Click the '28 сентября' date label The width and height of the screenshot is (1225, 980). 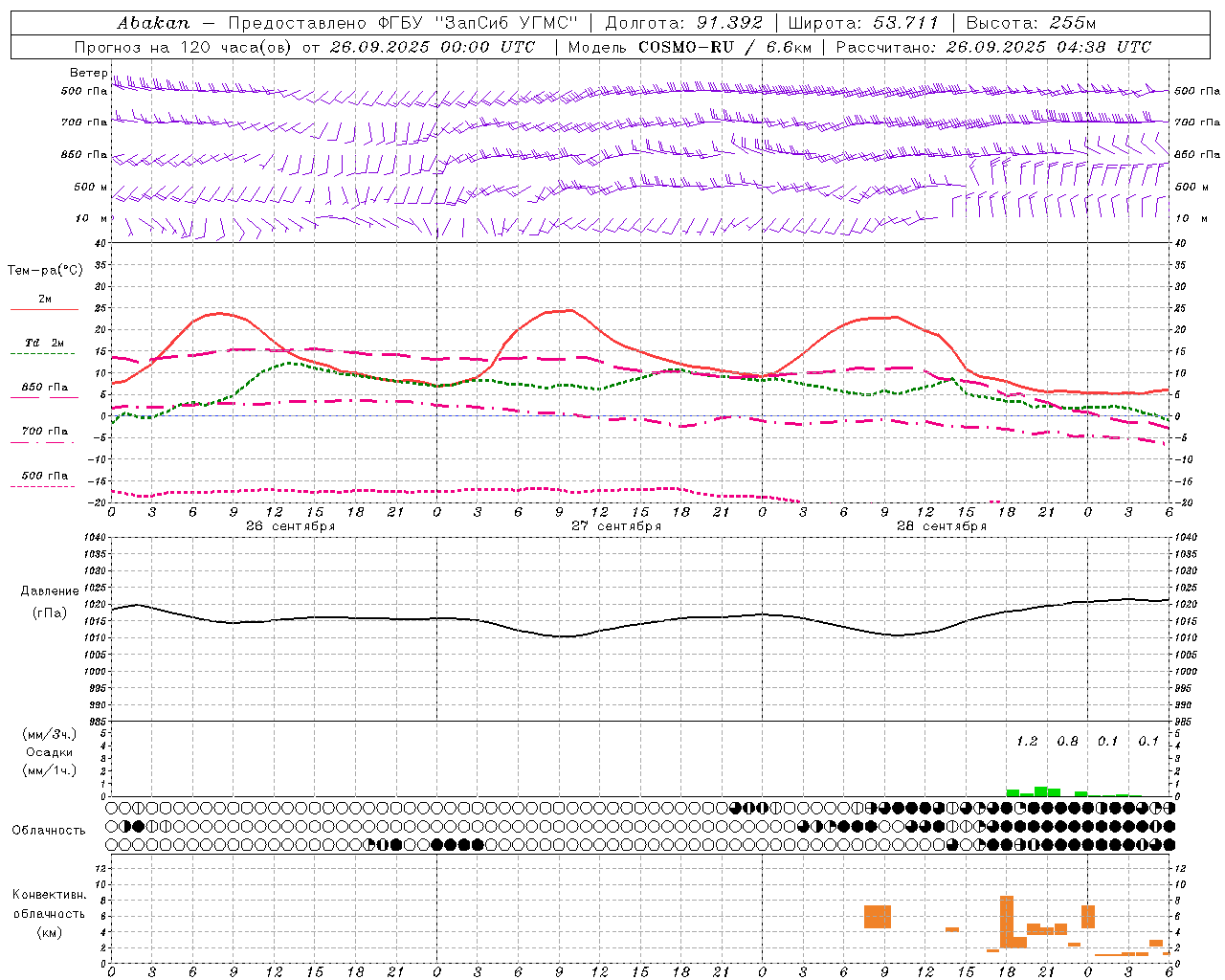coord(942,526)
